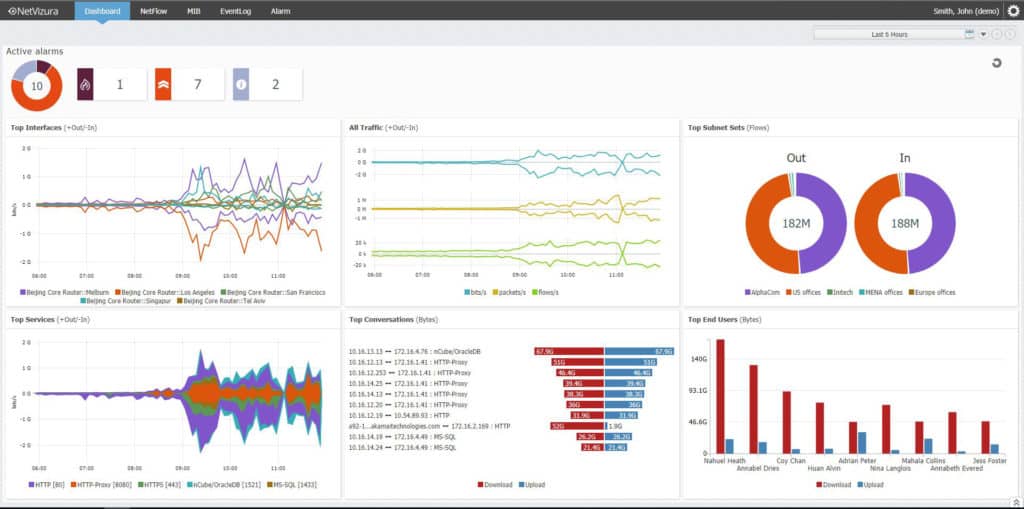
Task: Select the 10.16.13.13 nCube/OracleDB conversation row
Action: tap(511, 352)
